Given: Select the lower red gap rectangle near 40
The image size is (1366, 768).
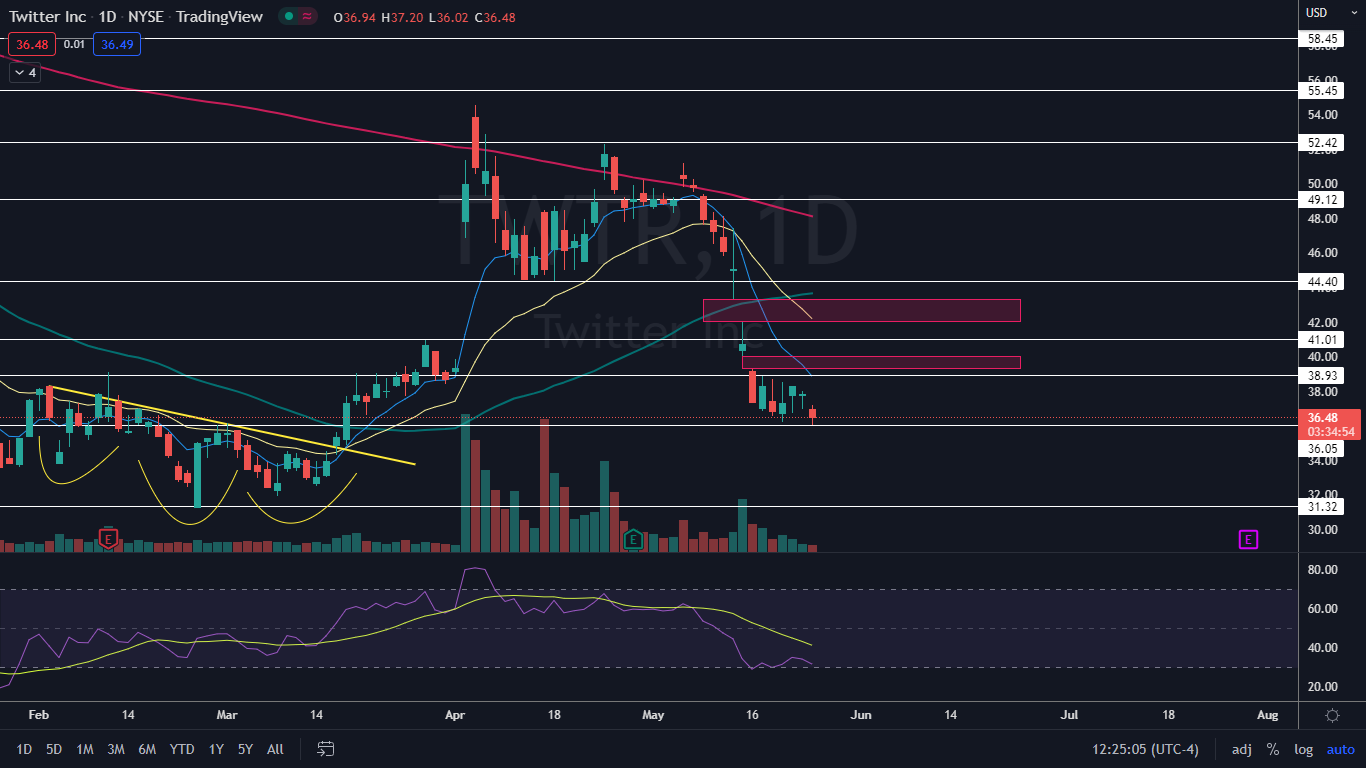Looking at the screenshot, I should pos(881,362).
